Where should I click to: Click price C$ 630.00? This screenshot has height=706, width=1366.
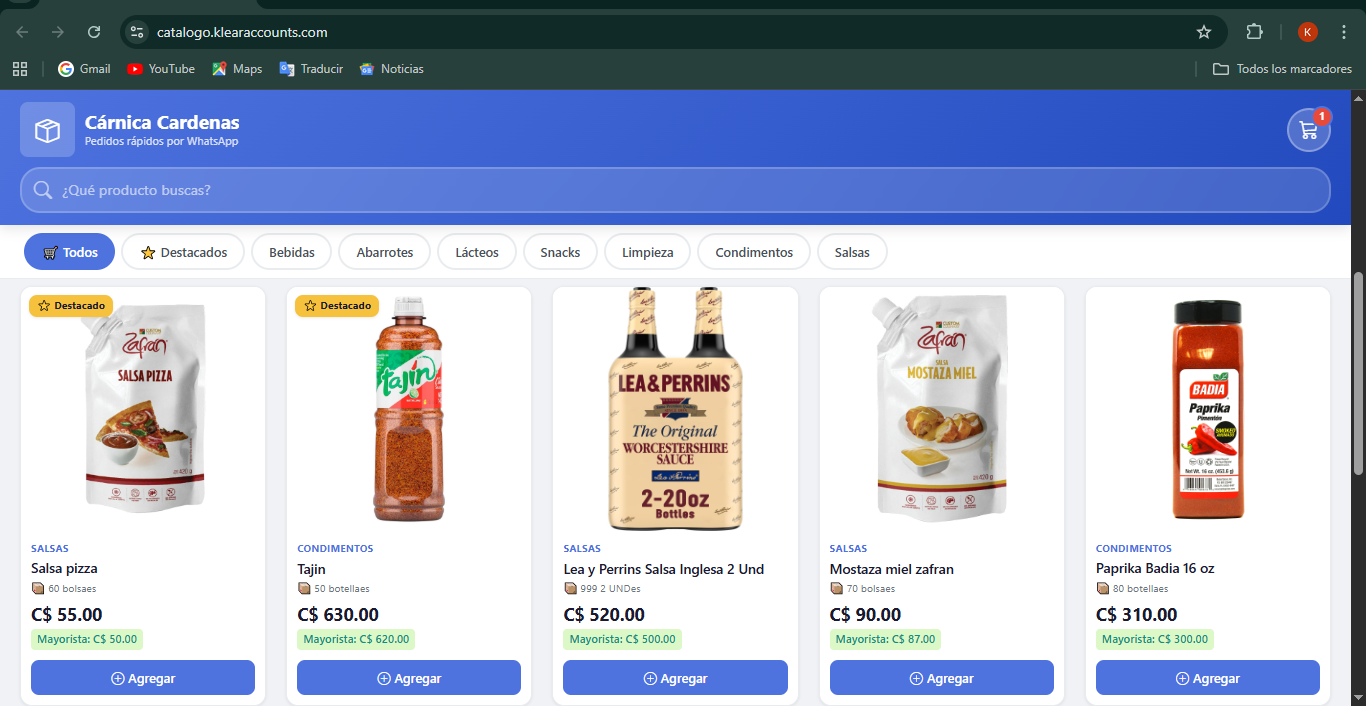pos(338,615)
